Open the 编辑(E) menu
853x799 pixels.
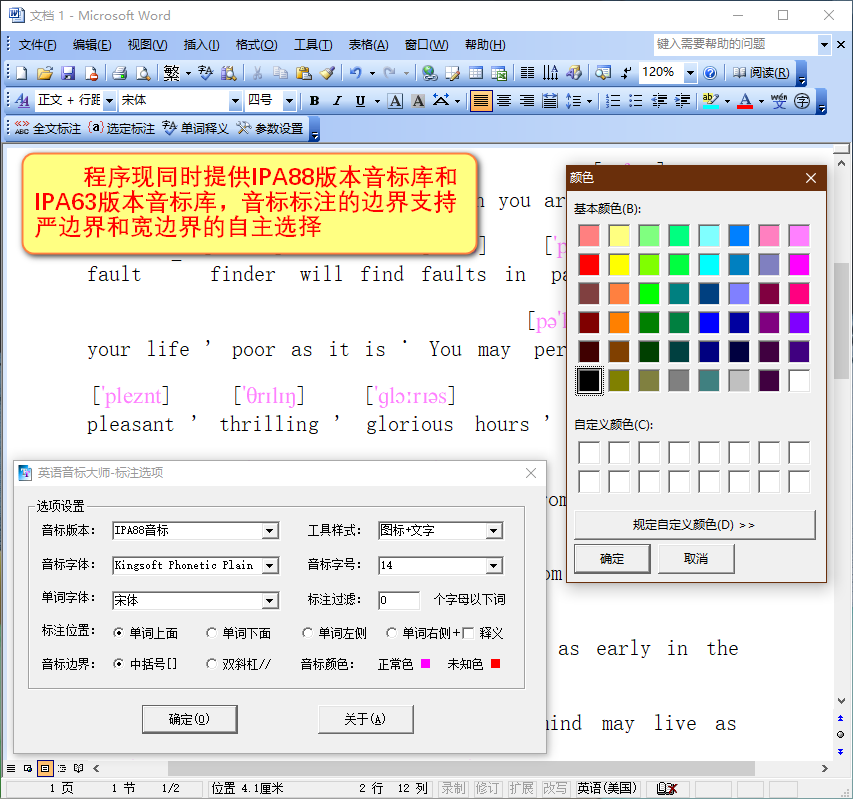pyautogui.click(x=92, y=45)
